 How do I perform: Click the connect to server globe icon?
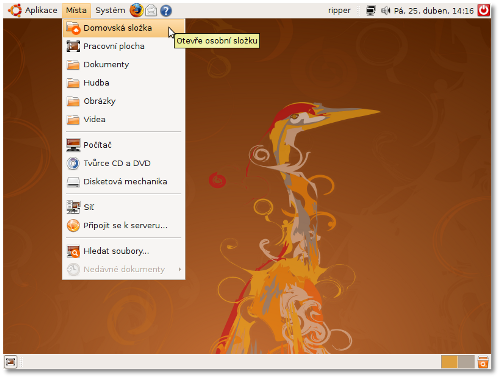[73, 226]
